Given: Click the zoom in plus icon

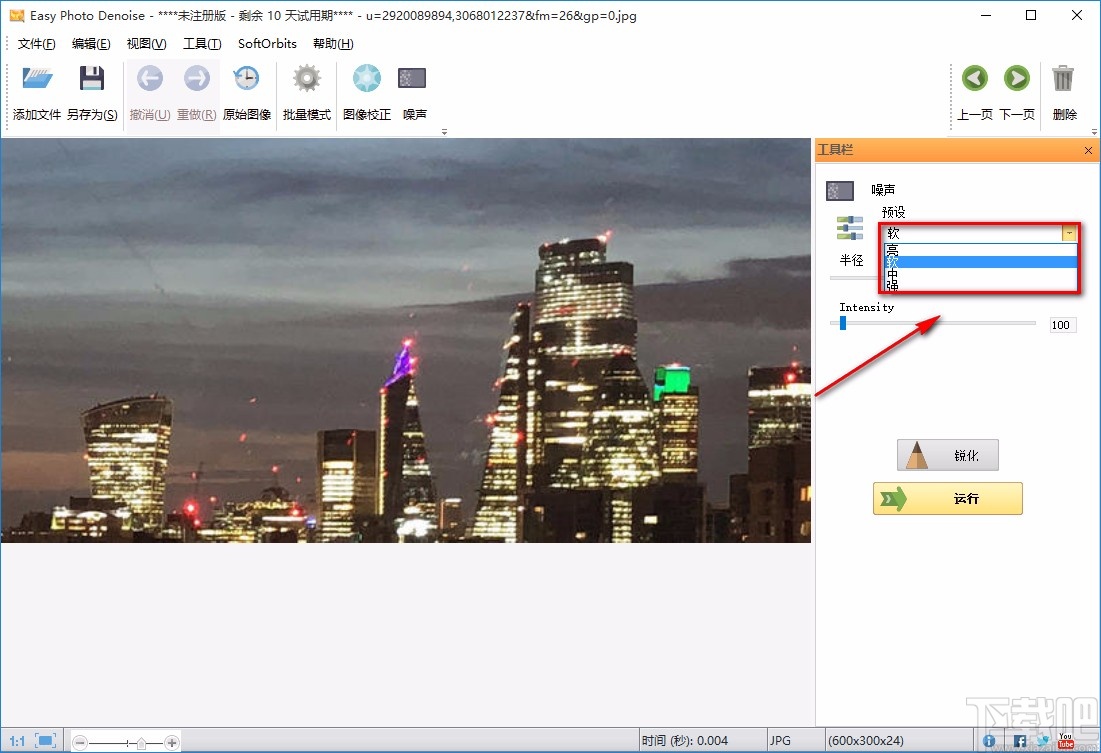Looking at the screenshot, I should pyautogui.click(x=171, y=742).
